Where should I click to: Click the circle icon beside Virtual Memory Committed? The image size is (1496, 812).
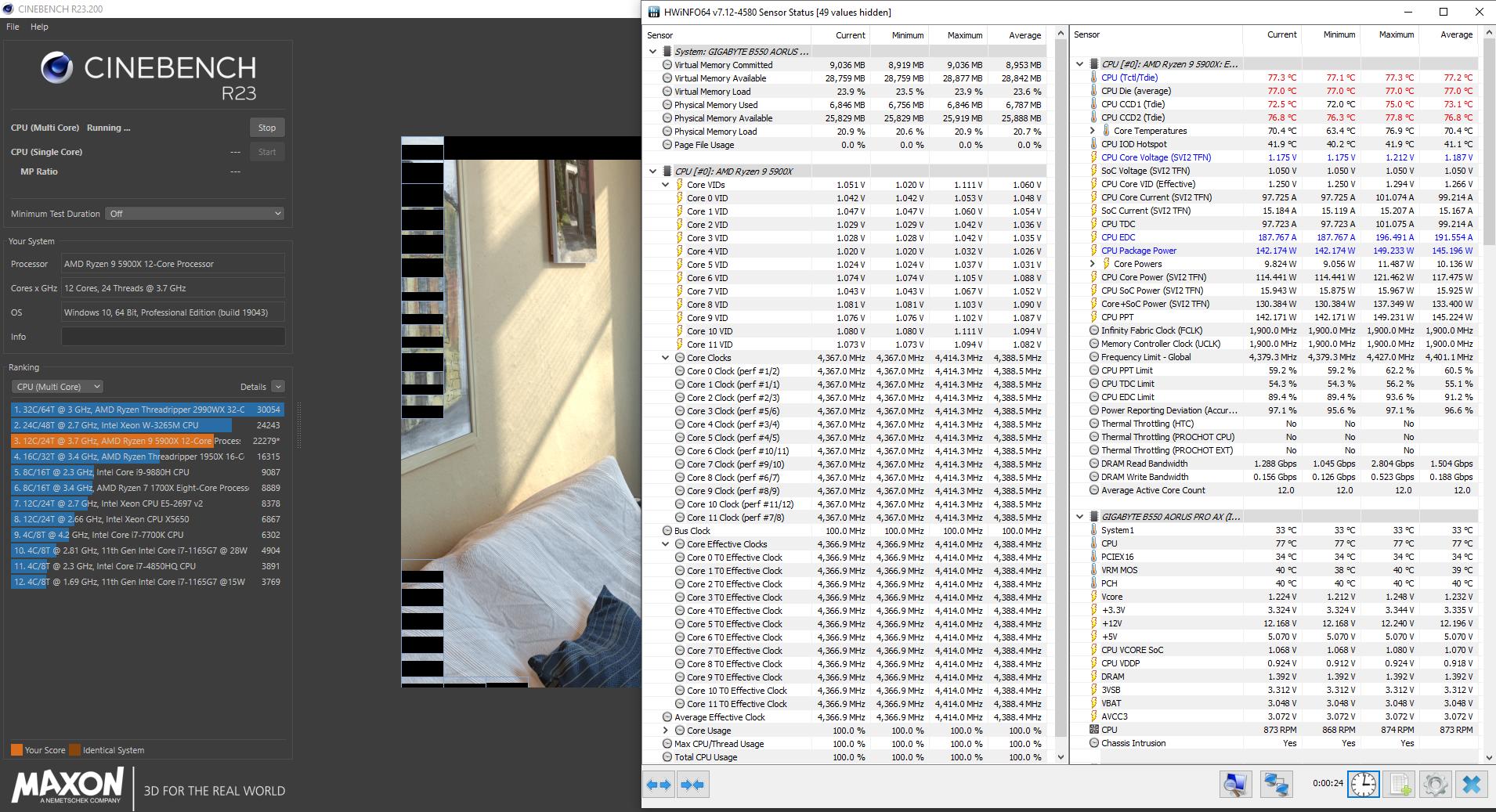(667, 65)
